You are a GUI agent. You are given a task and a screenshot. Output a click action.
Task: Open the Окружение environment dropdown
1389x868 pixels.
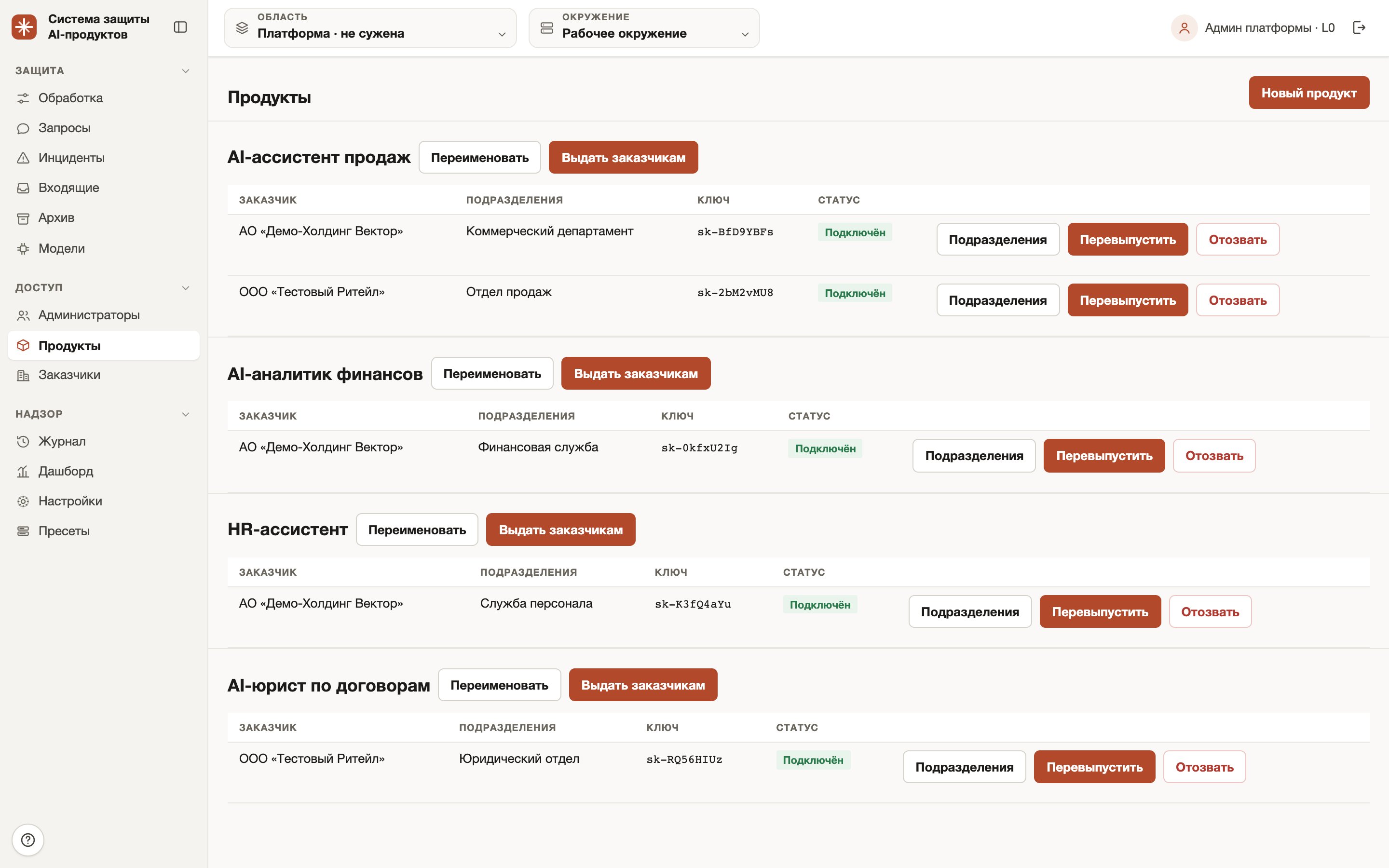[644, 27]
